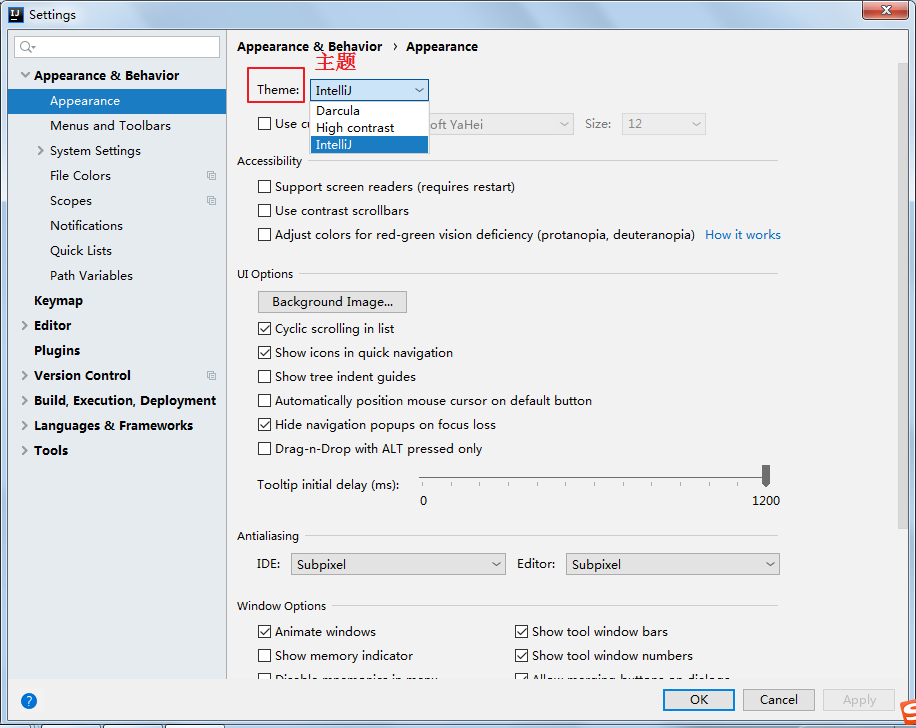The width and height of the screenshot is (916, 728).
Task: Click the help question mark icon
Action: [29, 701]
